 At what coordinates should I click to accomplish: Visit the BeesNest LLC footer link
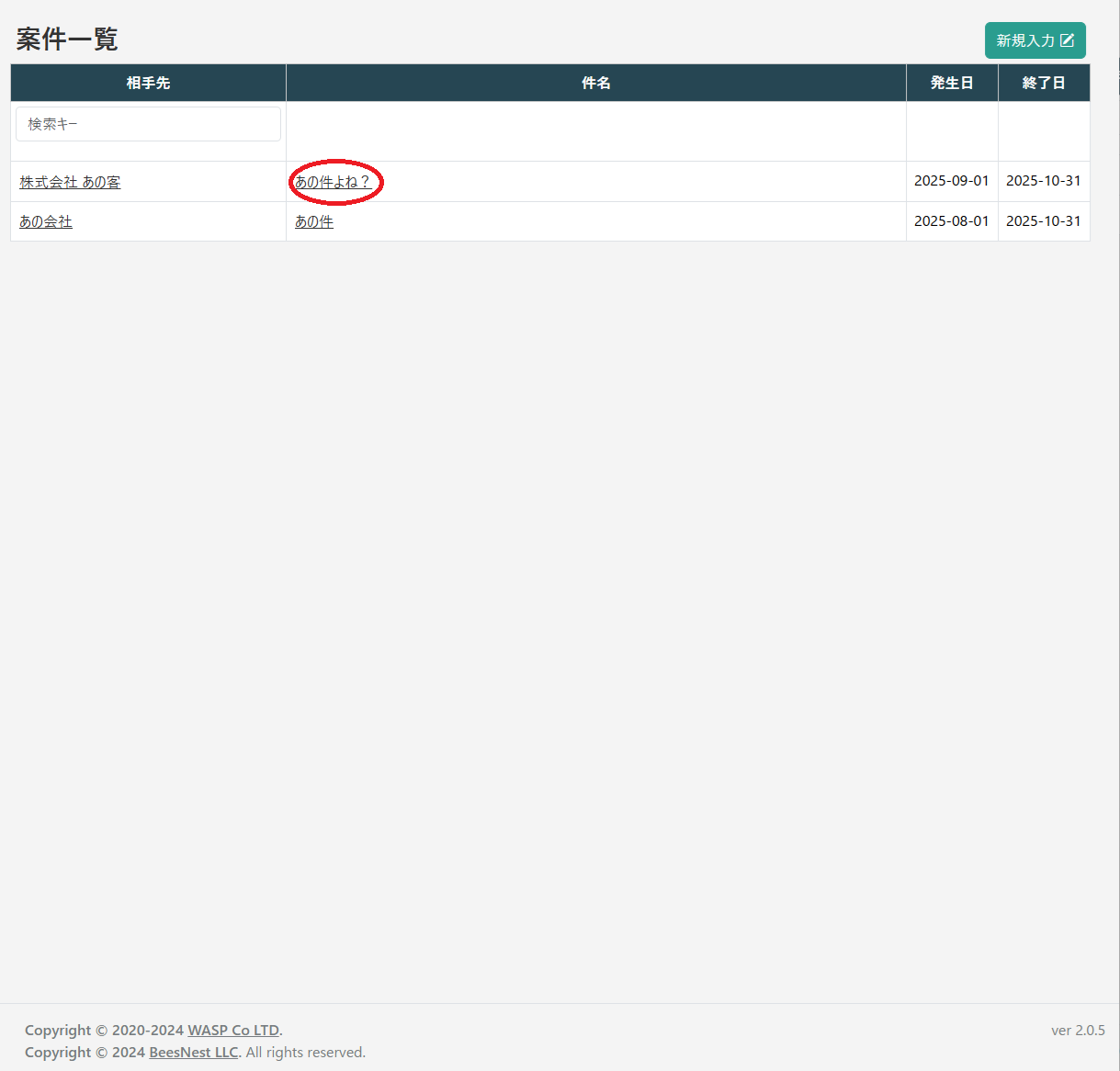[x=193, y=1053]
